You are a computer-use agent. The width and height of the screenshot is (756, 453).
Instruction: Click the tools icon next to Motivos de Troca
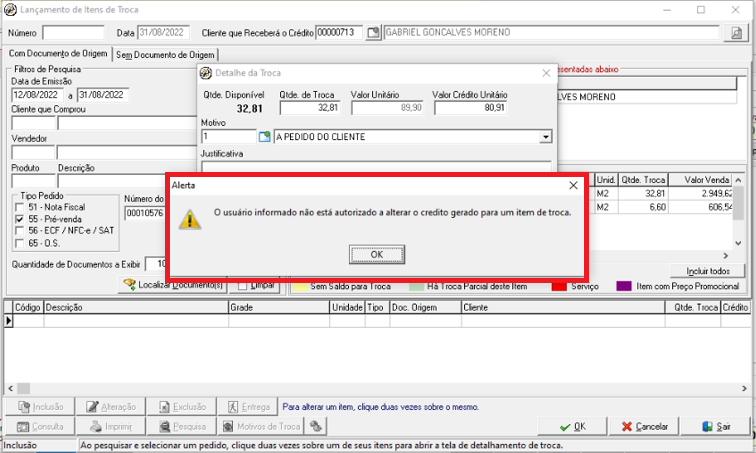click(x=316, y=426)
